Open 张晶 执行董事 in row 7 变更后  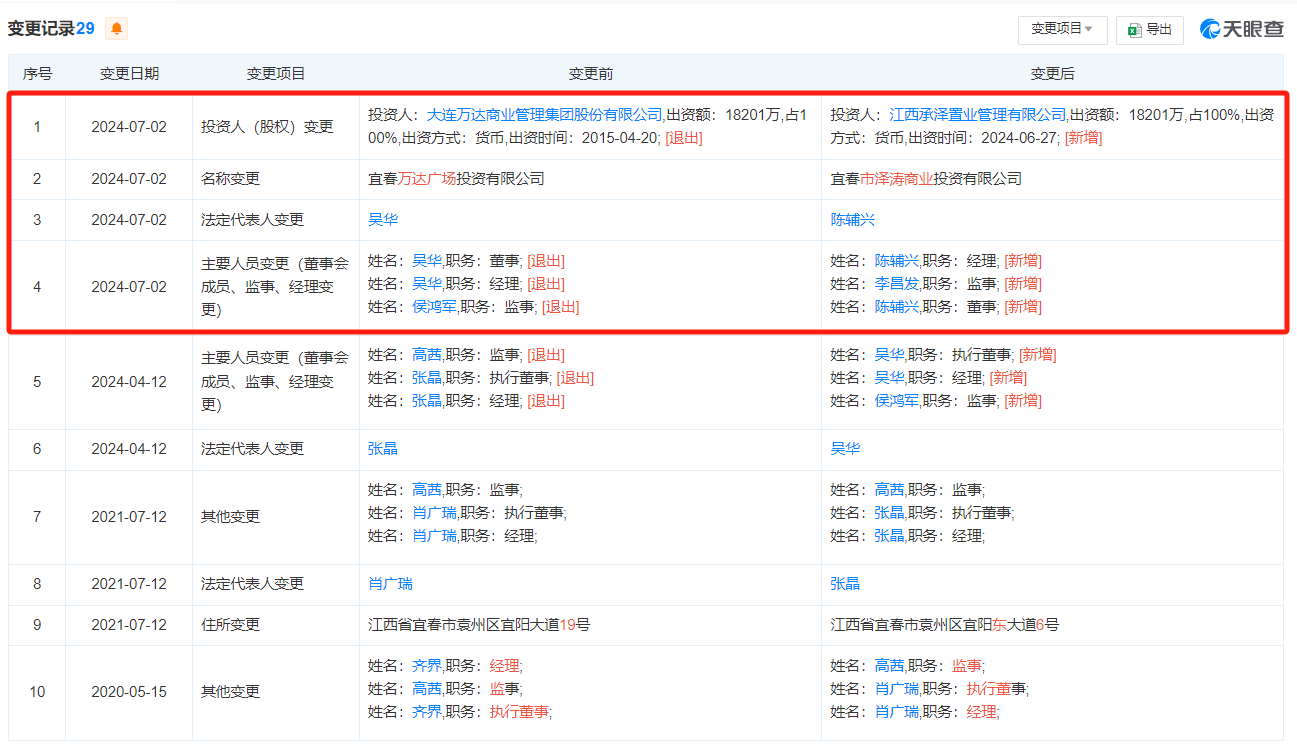point(890,513)
